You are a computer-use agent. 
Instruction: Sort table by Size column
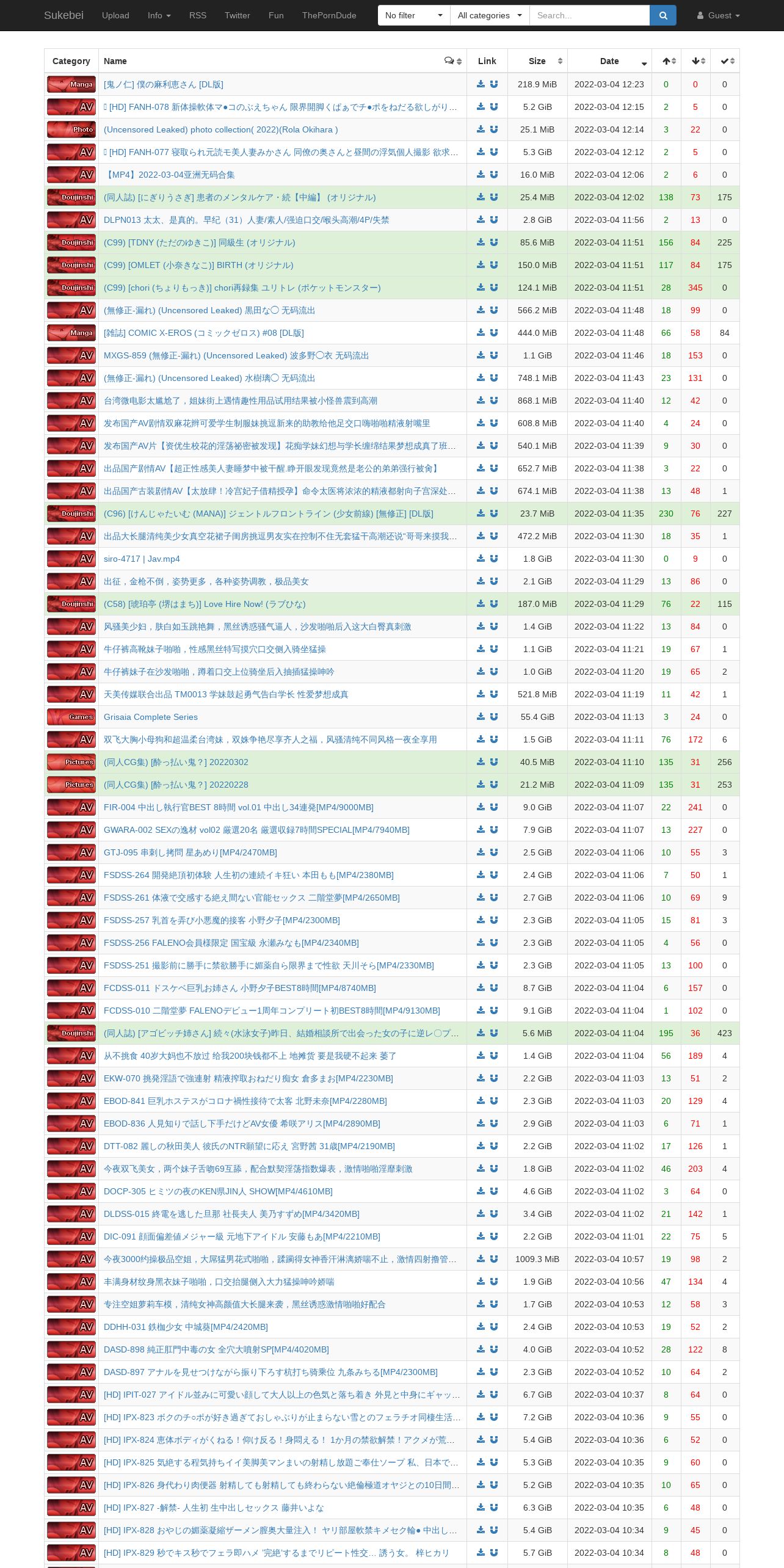[x=537, y=61]
